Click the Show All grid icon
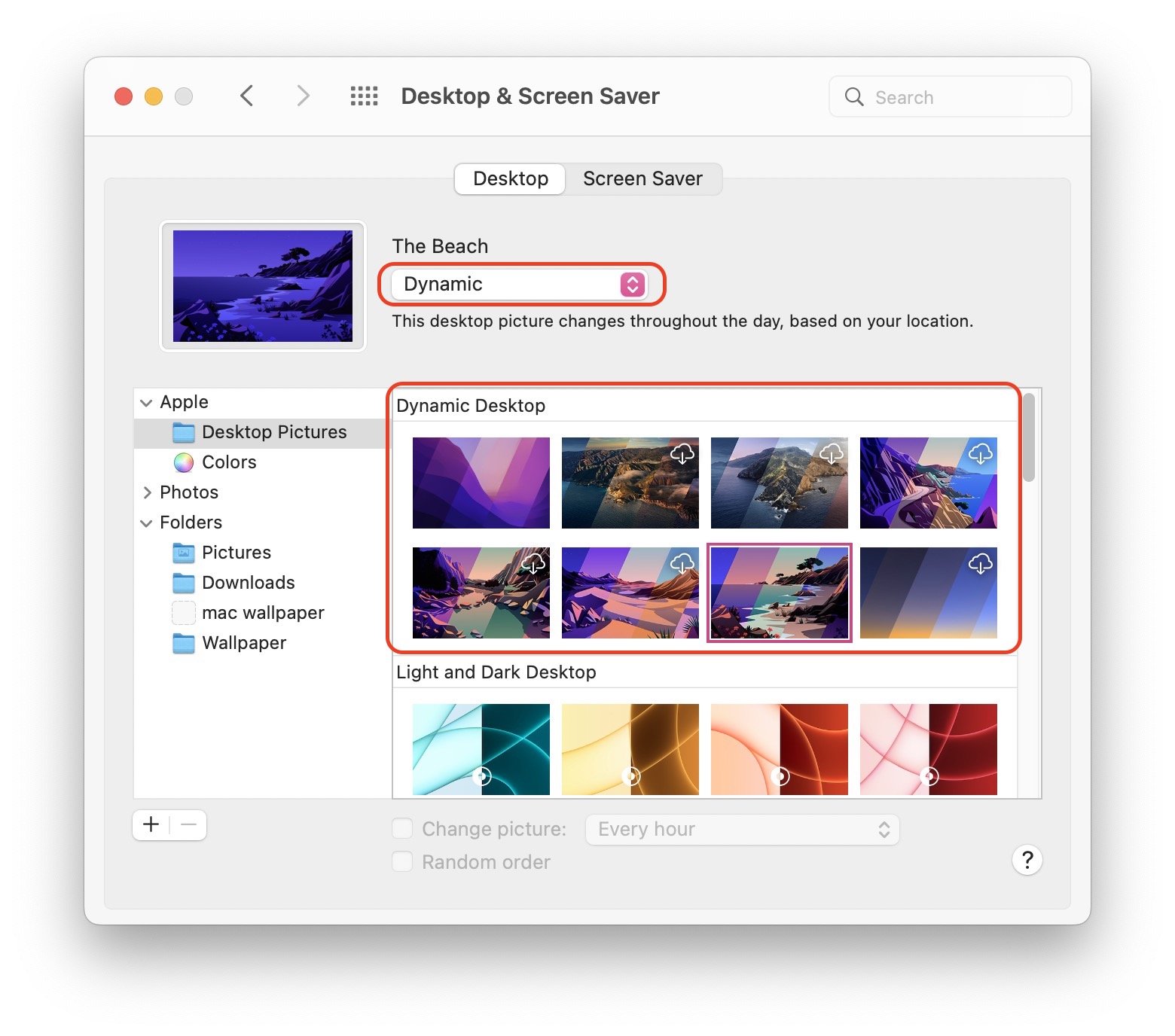The height and width of the screenshot is (1036, 1175). tap(364, 96)
